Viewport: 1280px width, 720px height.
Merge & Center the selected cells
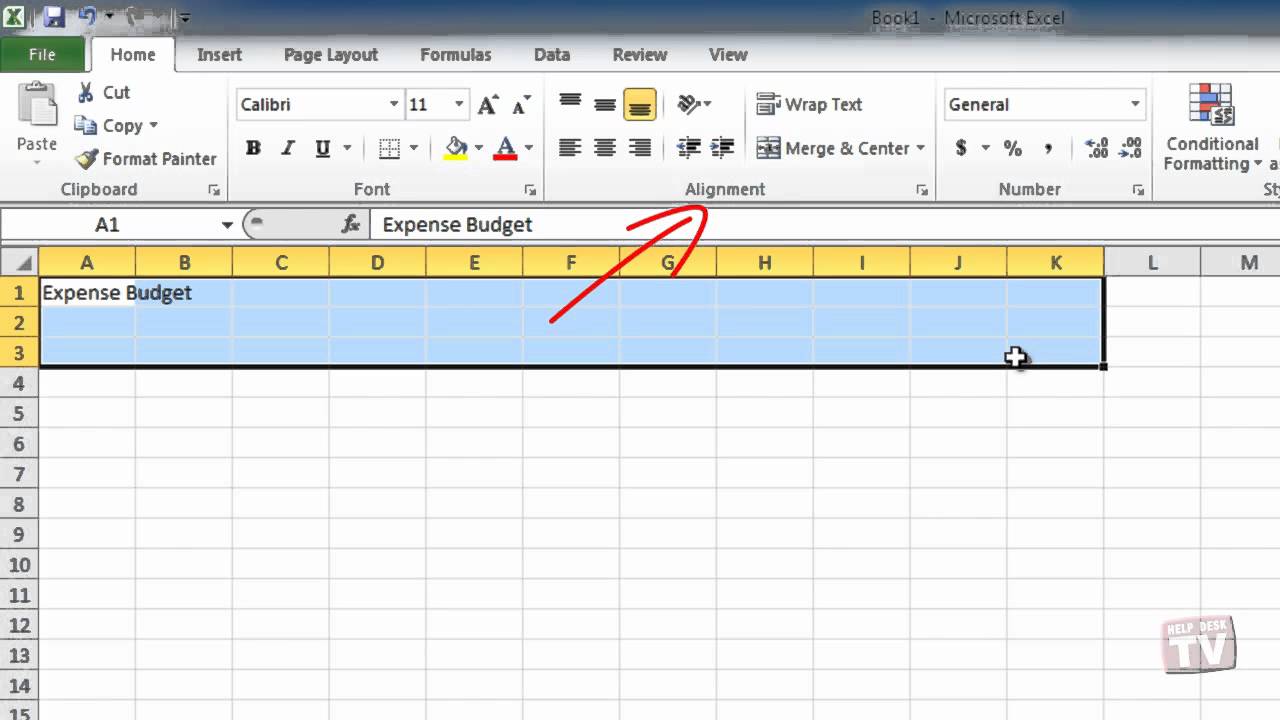tap(832, 148)
